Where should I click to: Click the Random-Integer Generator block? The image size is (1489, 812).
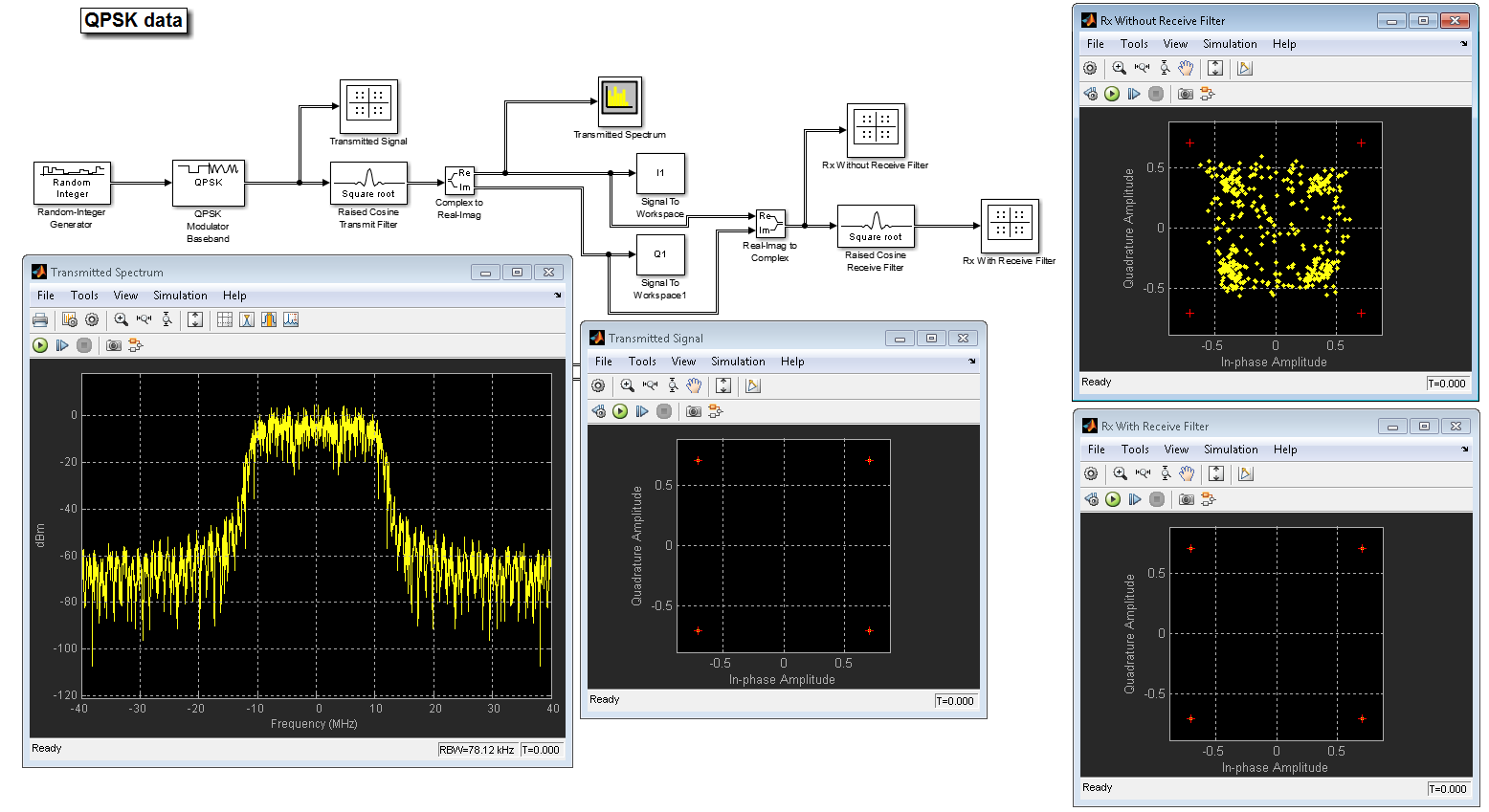72,183
